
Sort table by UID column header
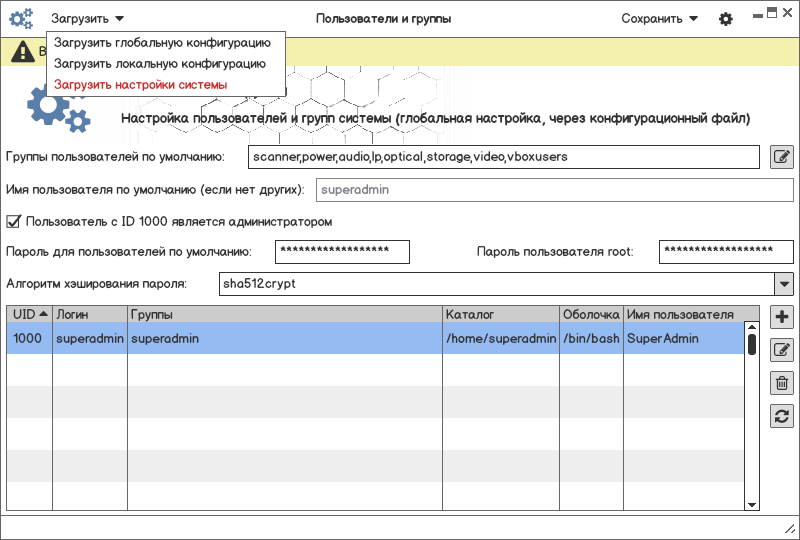tap(29, 314)
